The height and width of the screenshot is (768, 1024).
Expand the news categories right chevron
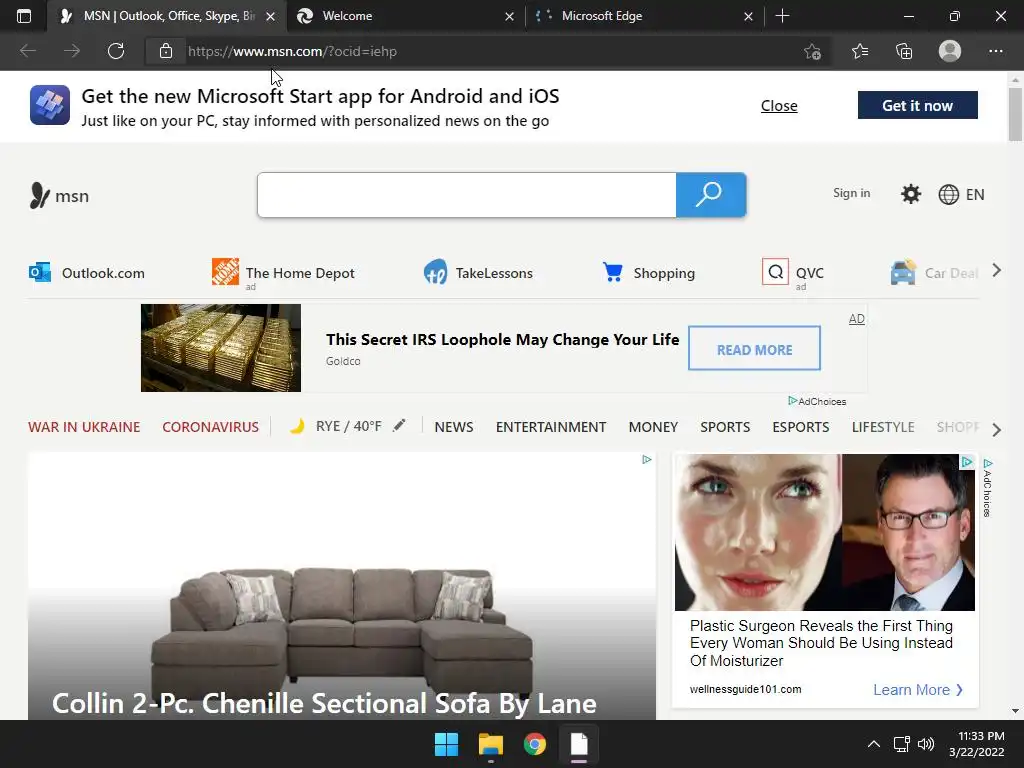tap(996, 430)
